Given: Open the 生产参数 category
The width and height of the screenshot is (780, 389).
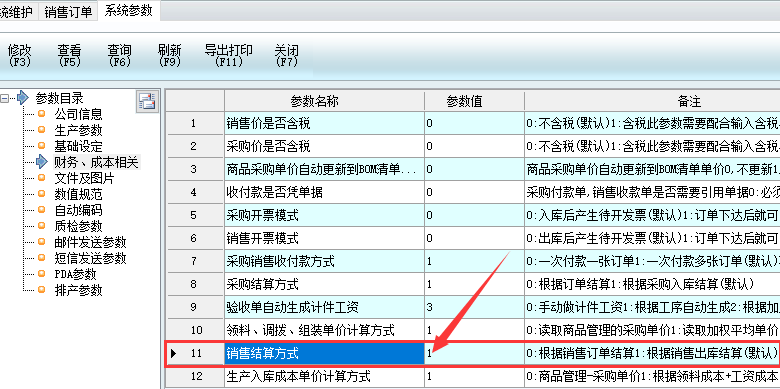Looking at the screenshot, I should click(x=78, y=130).
